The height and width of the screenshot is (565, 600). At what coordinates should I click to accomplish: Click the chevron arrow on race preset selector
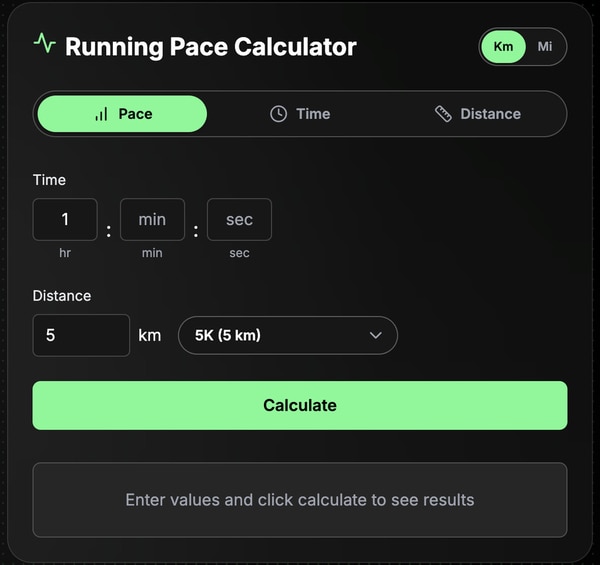pos(376,336)
